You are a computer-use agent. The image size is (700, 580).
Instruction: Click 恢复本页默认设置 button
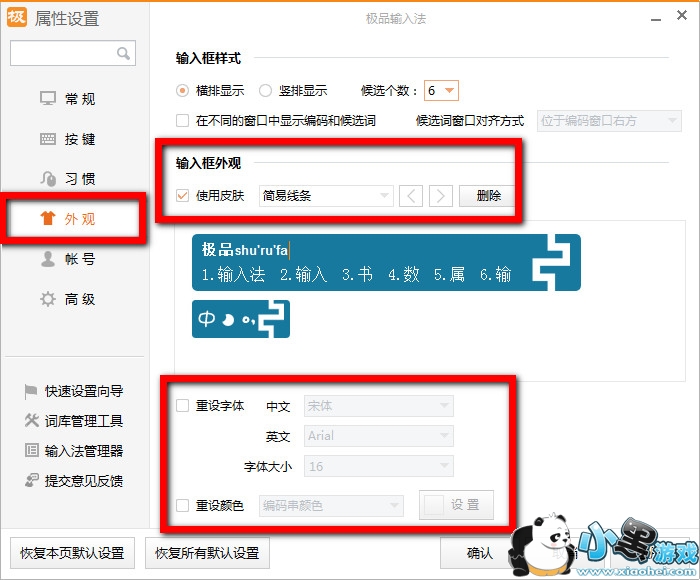72,553
